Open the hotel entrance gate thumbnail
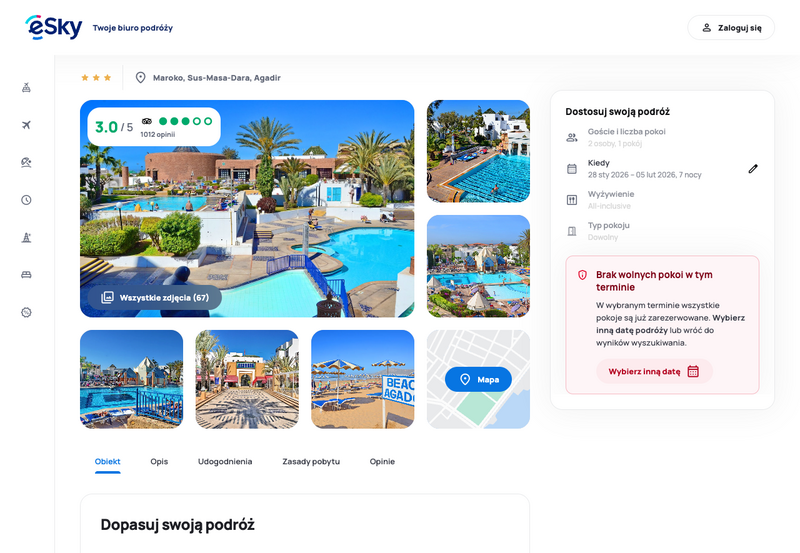The image size is (800, 553). click(247, 379)
